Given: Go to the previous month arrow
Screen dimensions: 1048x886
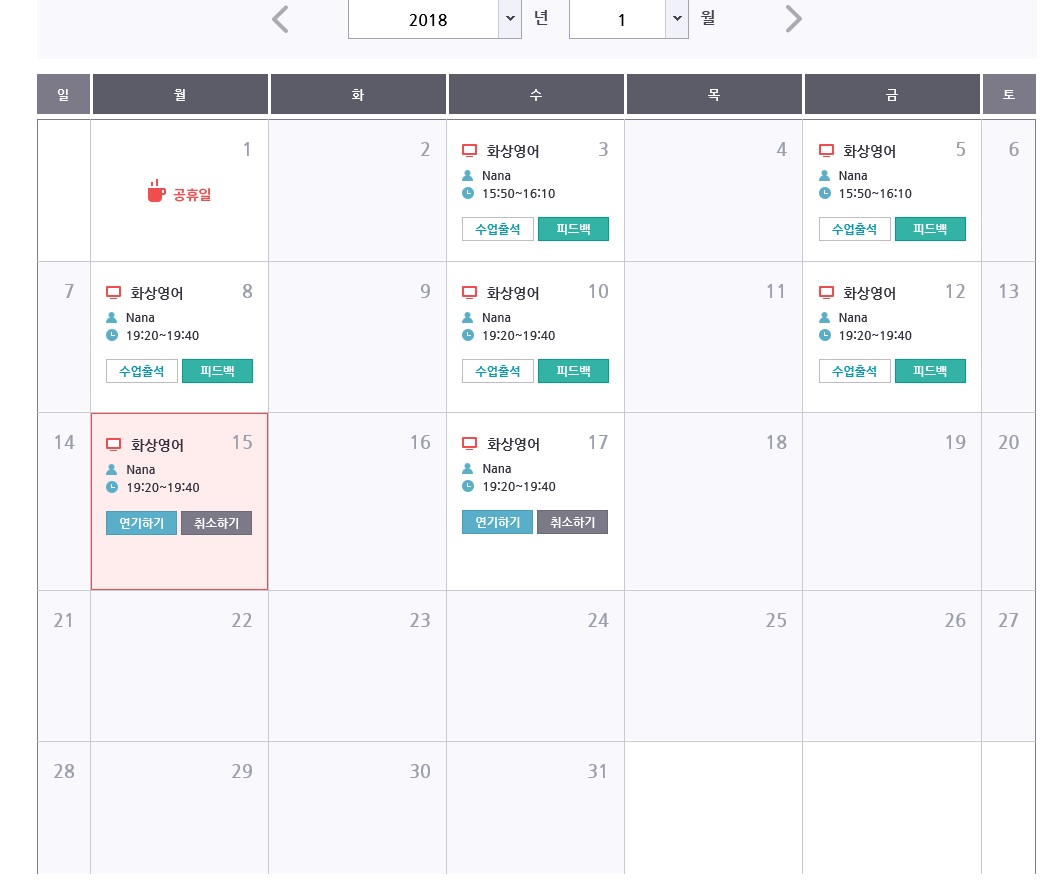Looking at the screenshot, I should tap(281, 19).
